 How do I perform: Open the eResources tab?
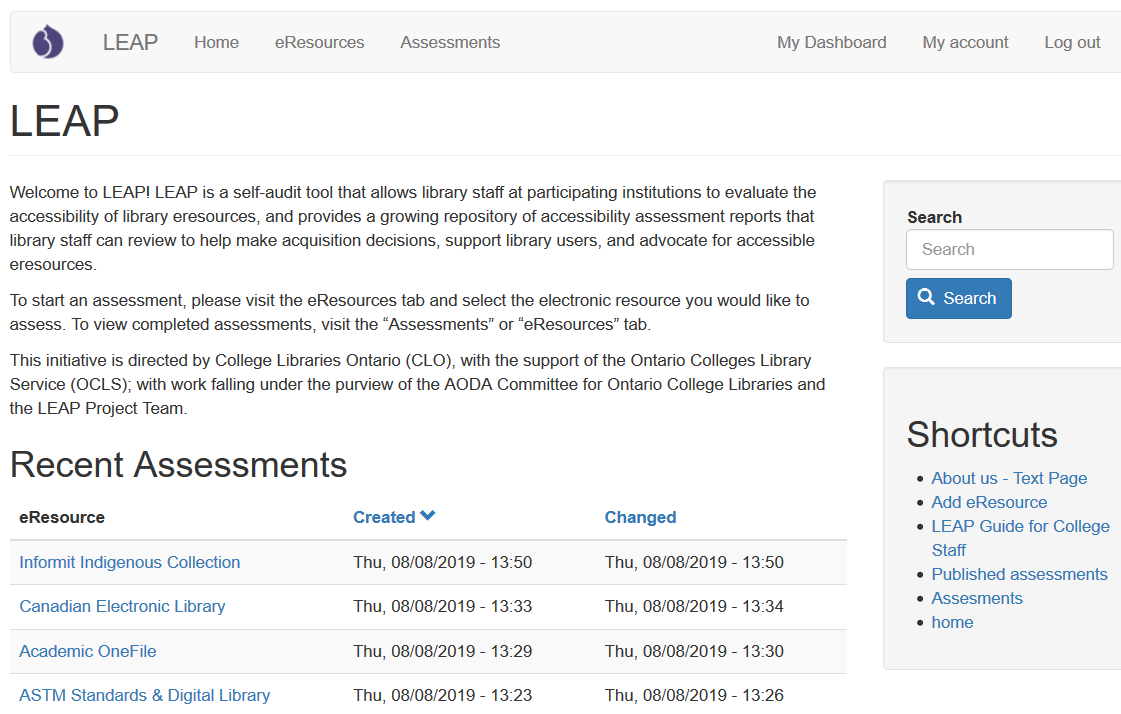coord(319,42)
